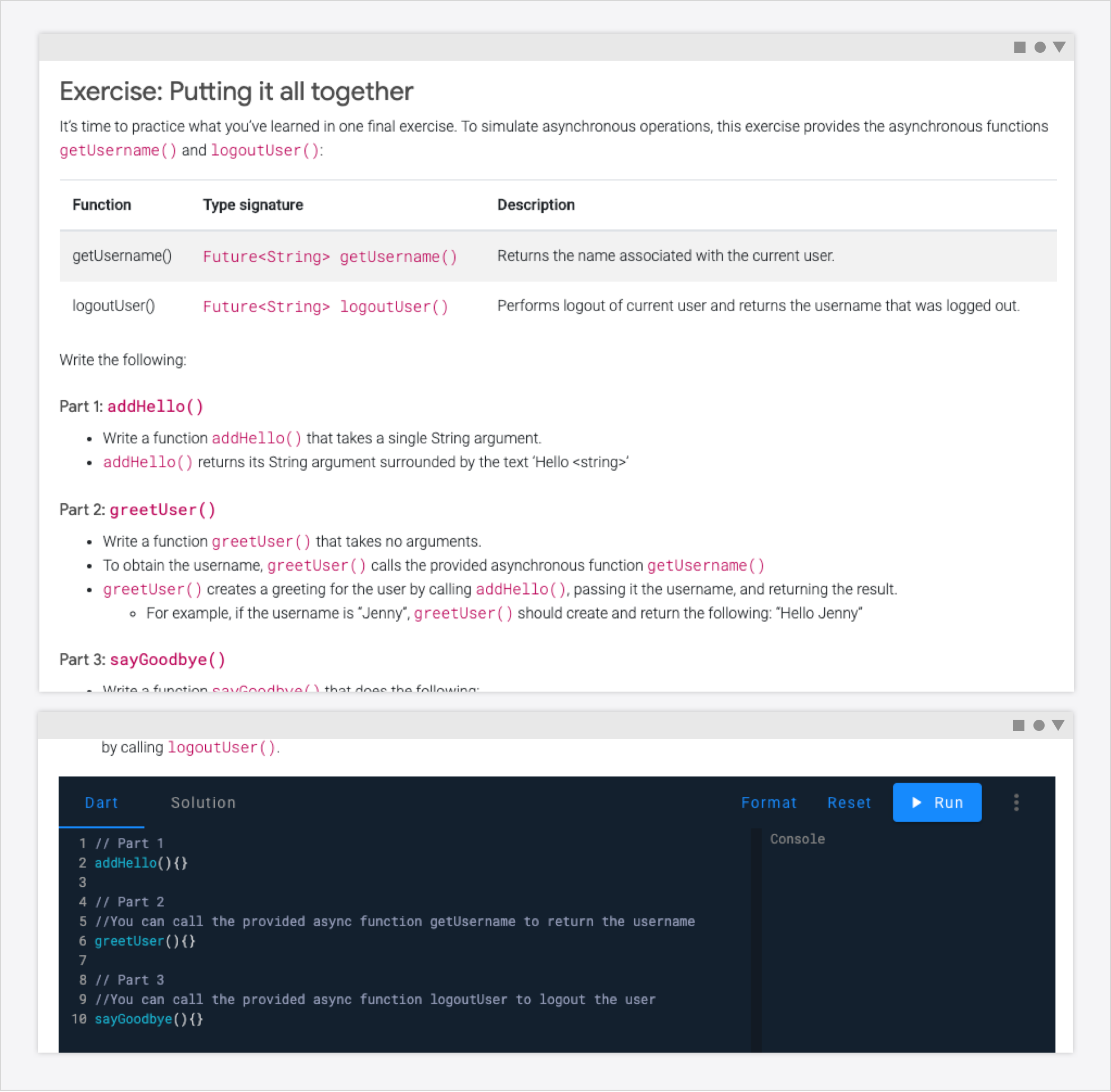Place cursor on the sayGoodbye(){} code line
1111x1092 pixels.
tap(148, 1019)
